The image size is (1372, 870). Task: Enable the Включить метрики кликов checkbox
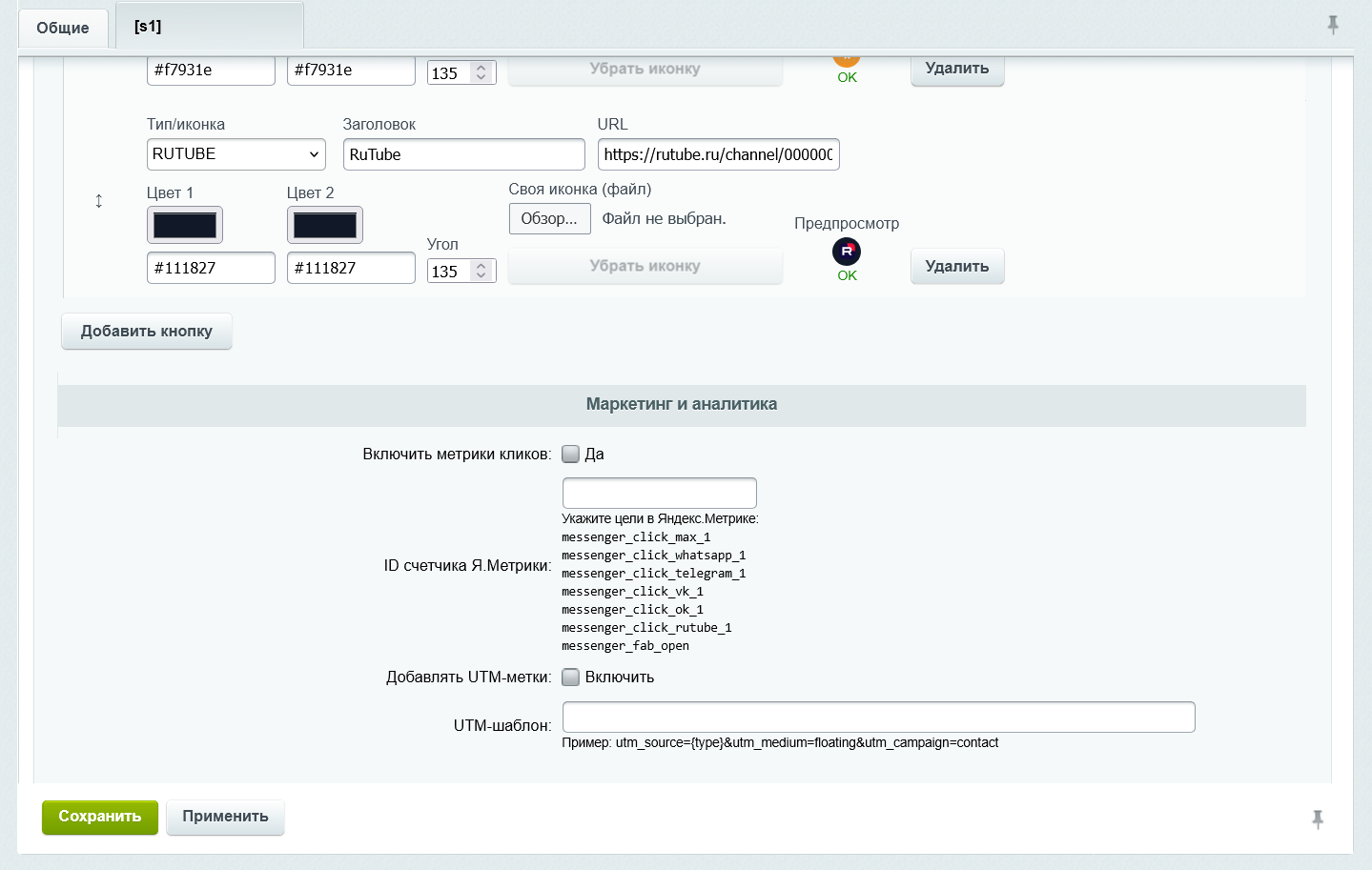[570, 454]
